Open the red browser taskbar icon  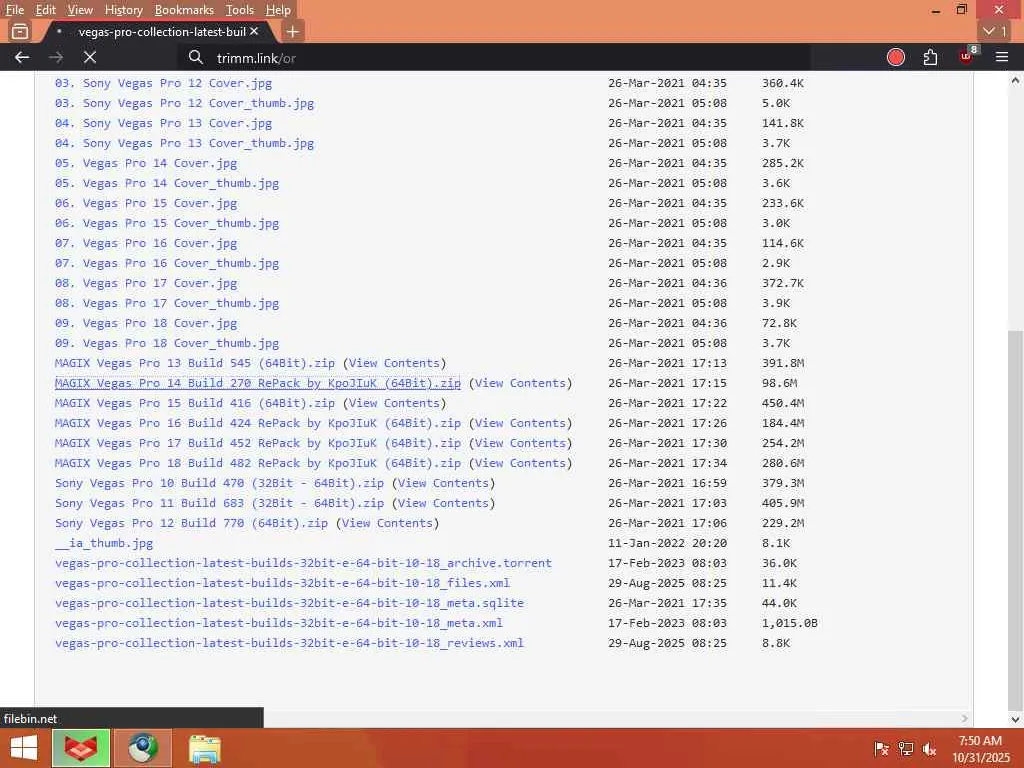81,748
